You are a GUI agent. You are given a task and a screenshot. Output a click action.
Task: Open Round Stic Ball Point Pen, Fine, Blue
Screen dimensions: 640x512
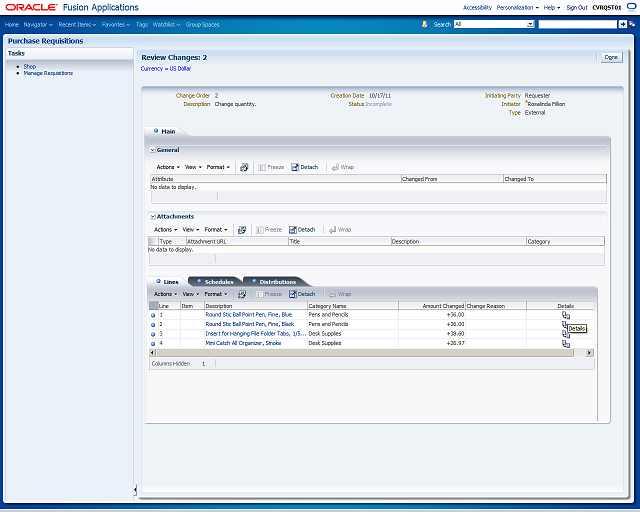pyautogui.click(x=249, y=315)
